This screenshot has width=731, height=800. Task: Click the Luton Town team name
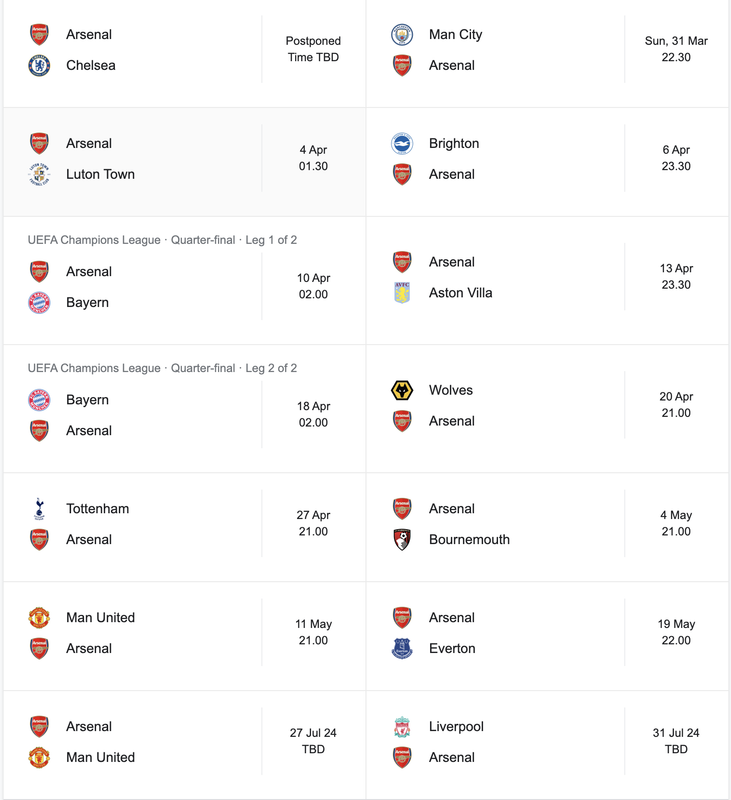click(100, 174)
